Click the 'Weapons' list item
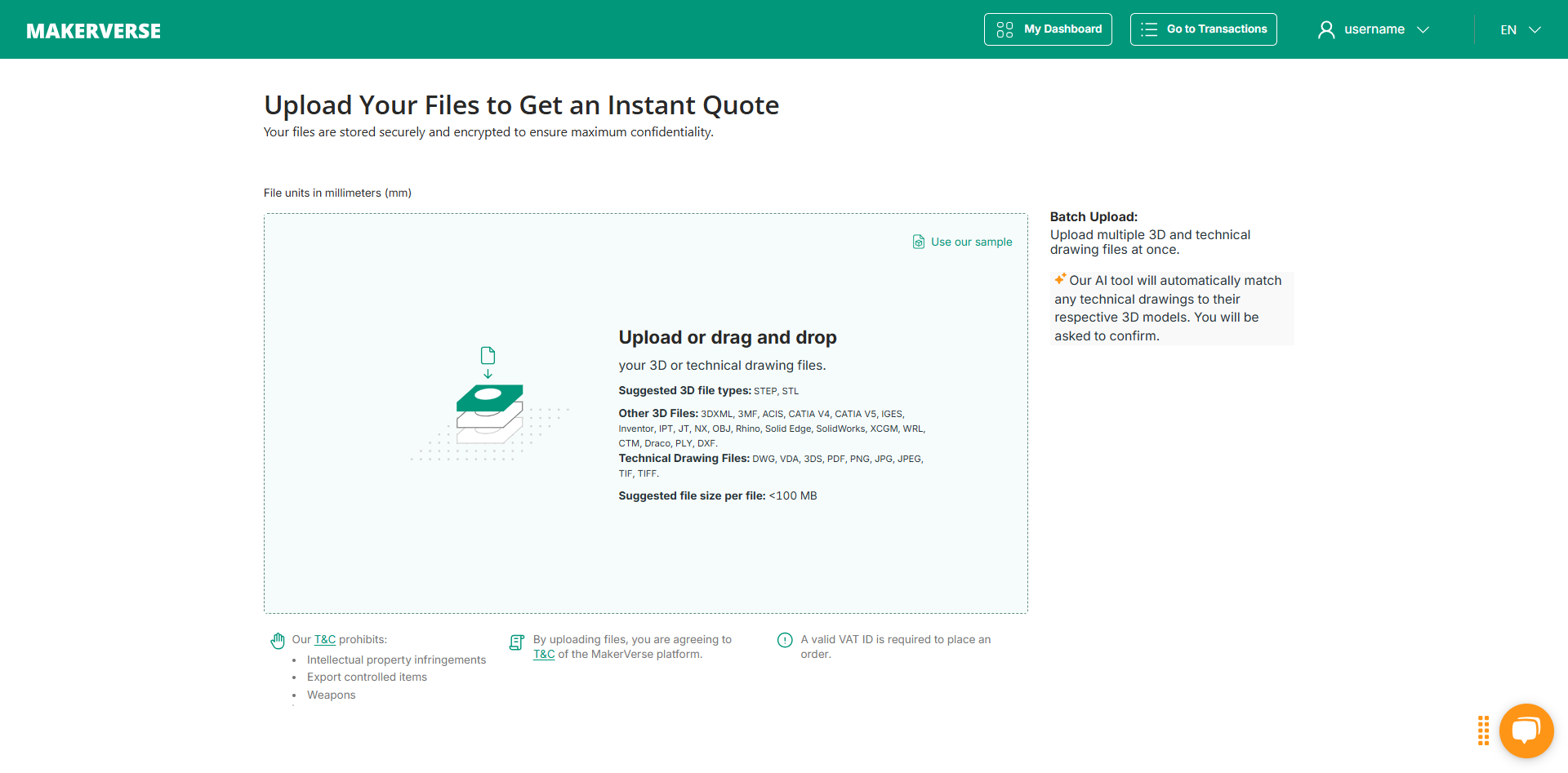Viewport: 1568px width, 773px height. (332, 695)
